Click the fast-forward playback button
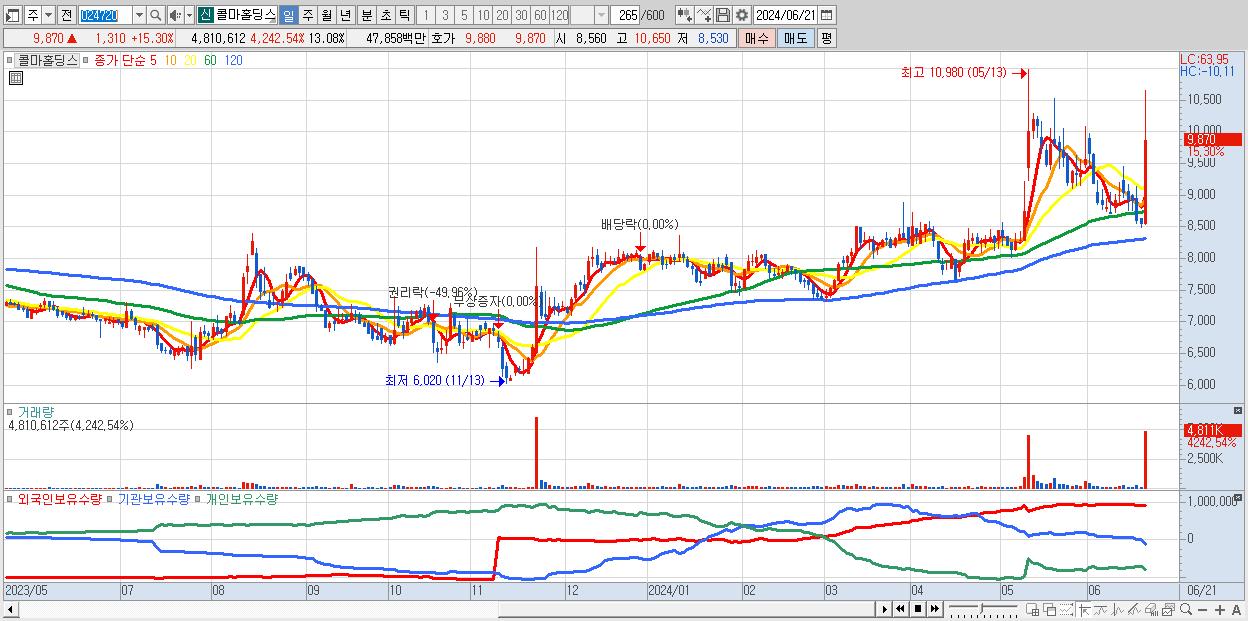Viewport: 1248px width, 621px height. 934,609
